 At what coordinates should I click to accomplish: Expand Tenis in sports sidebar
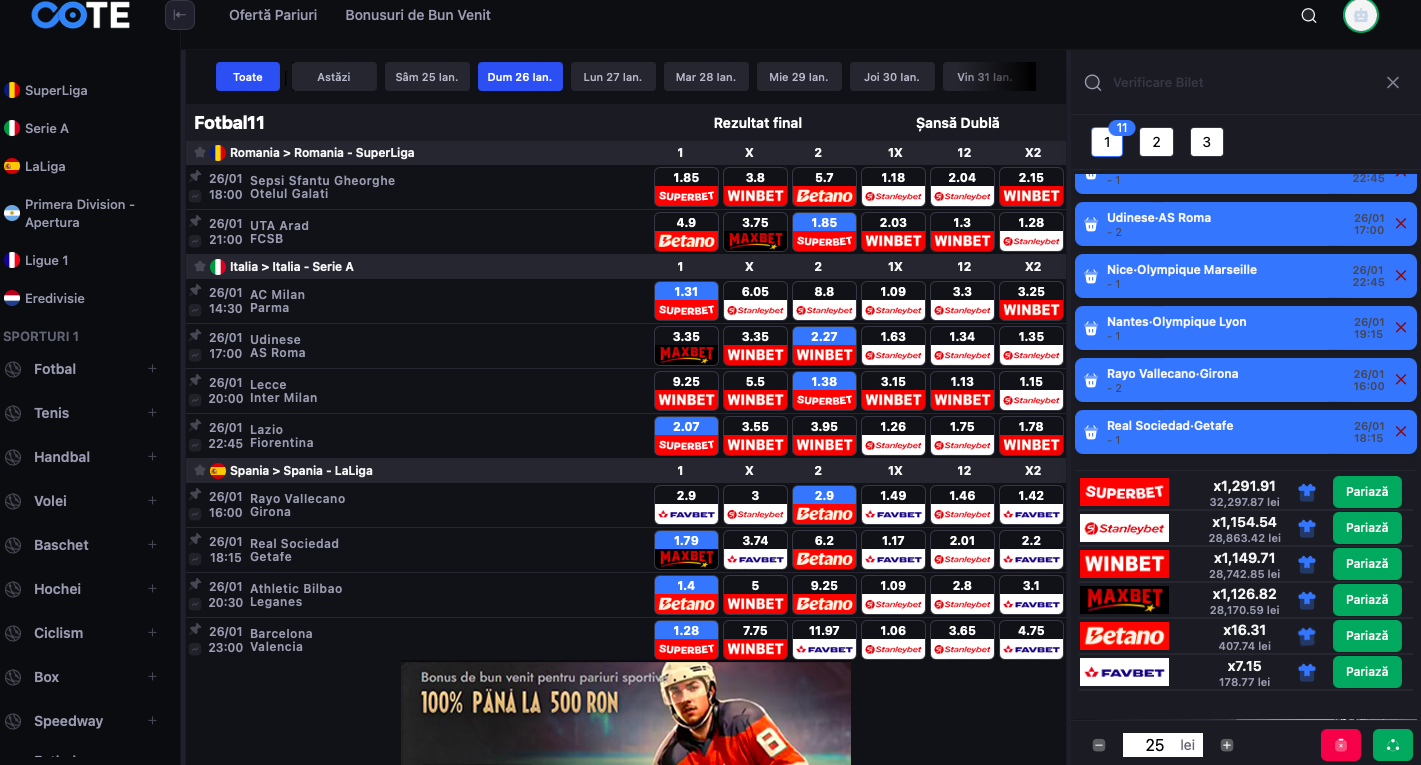pos(152,413)
